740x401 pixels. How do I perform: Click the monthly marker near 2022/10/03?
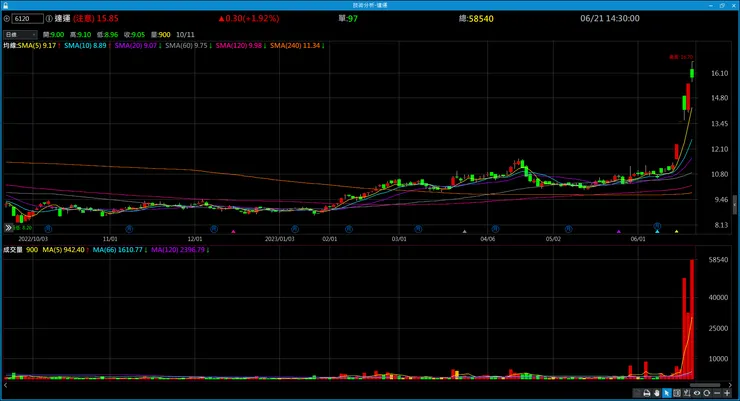click(48, 229)
